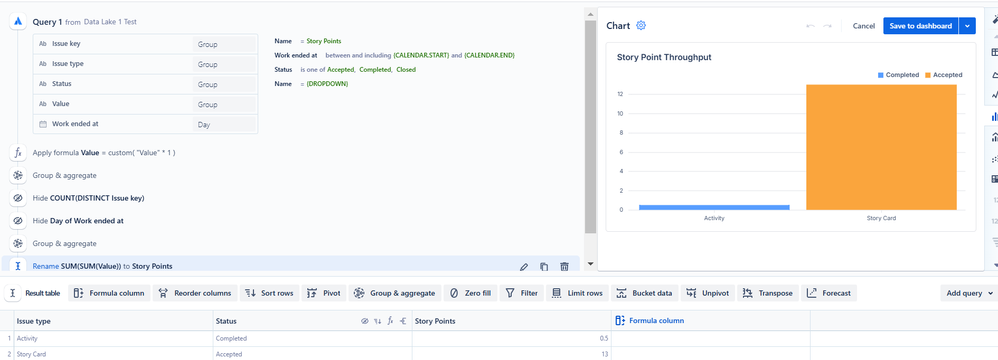Choose Forecast in the toolbar
Viewport: 998px width, 360px height.
pos(829,293)
